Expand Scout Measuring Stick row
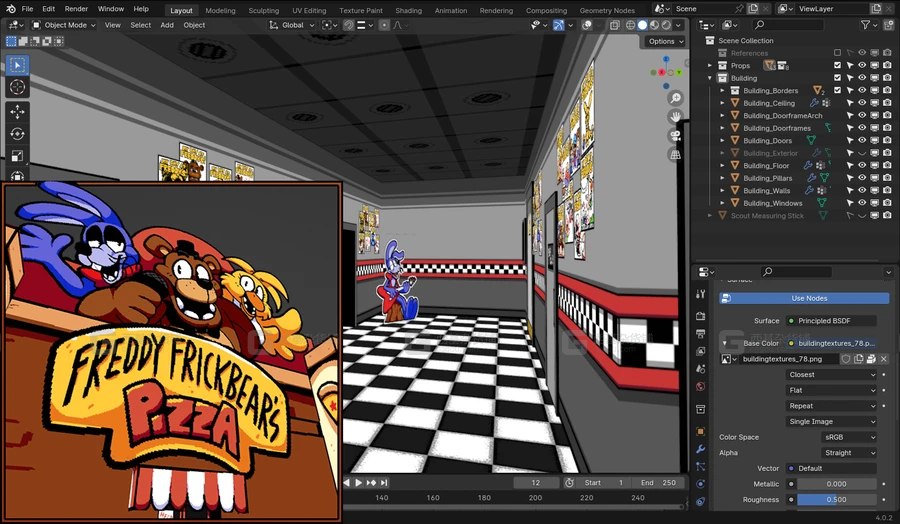Image resolution: width=900 pixels, height=524 pixels. click(710, 216)
